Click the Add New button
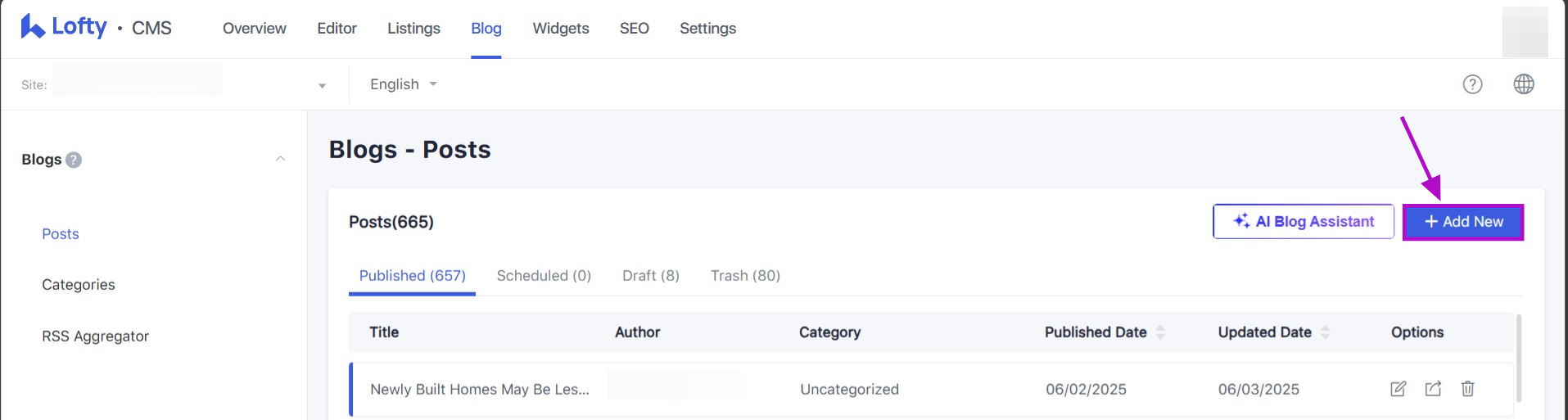Screen dimensions: 1568x420 pos(1462,222)
